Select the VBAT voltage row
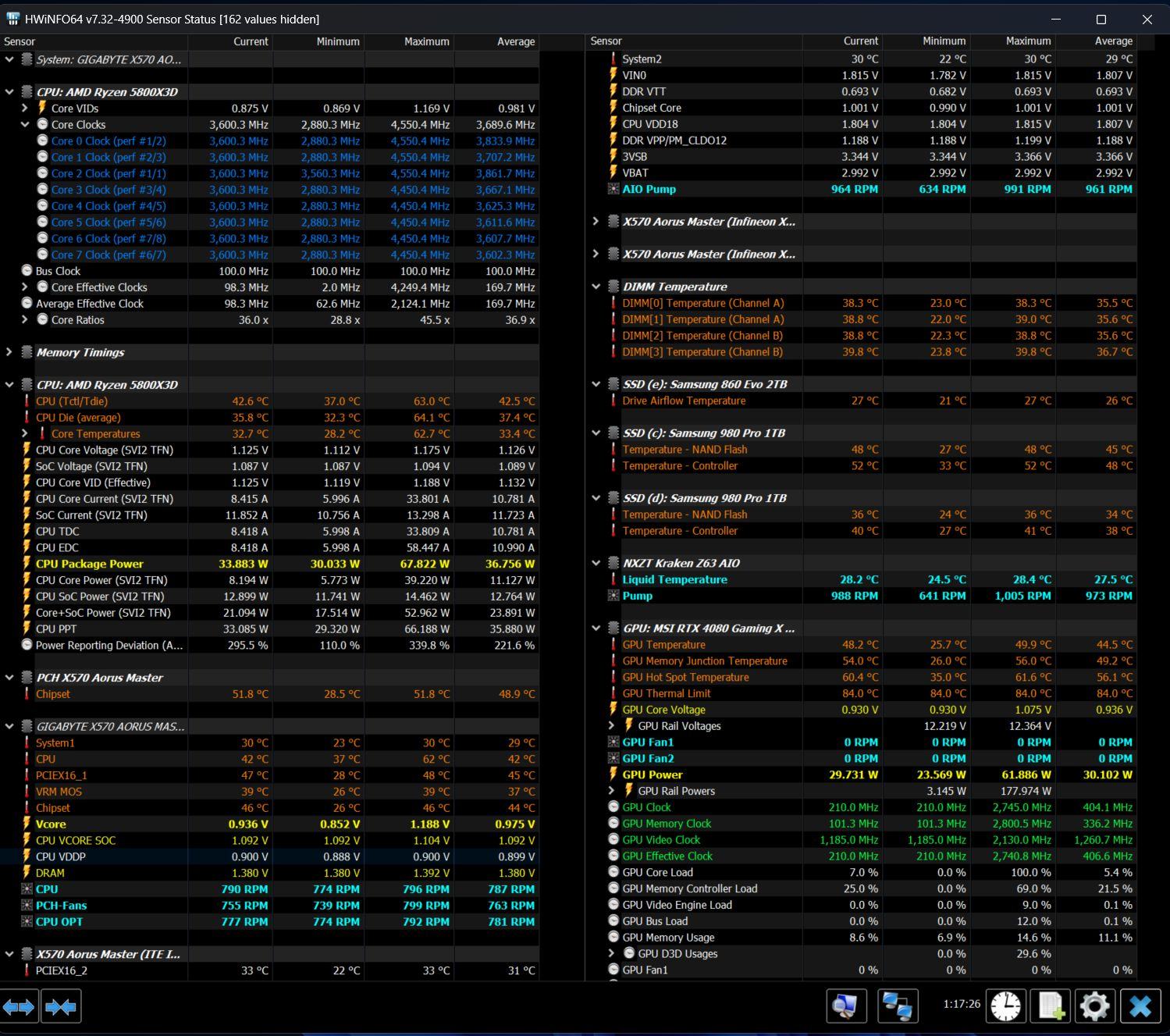 click(x=861, y=173)
